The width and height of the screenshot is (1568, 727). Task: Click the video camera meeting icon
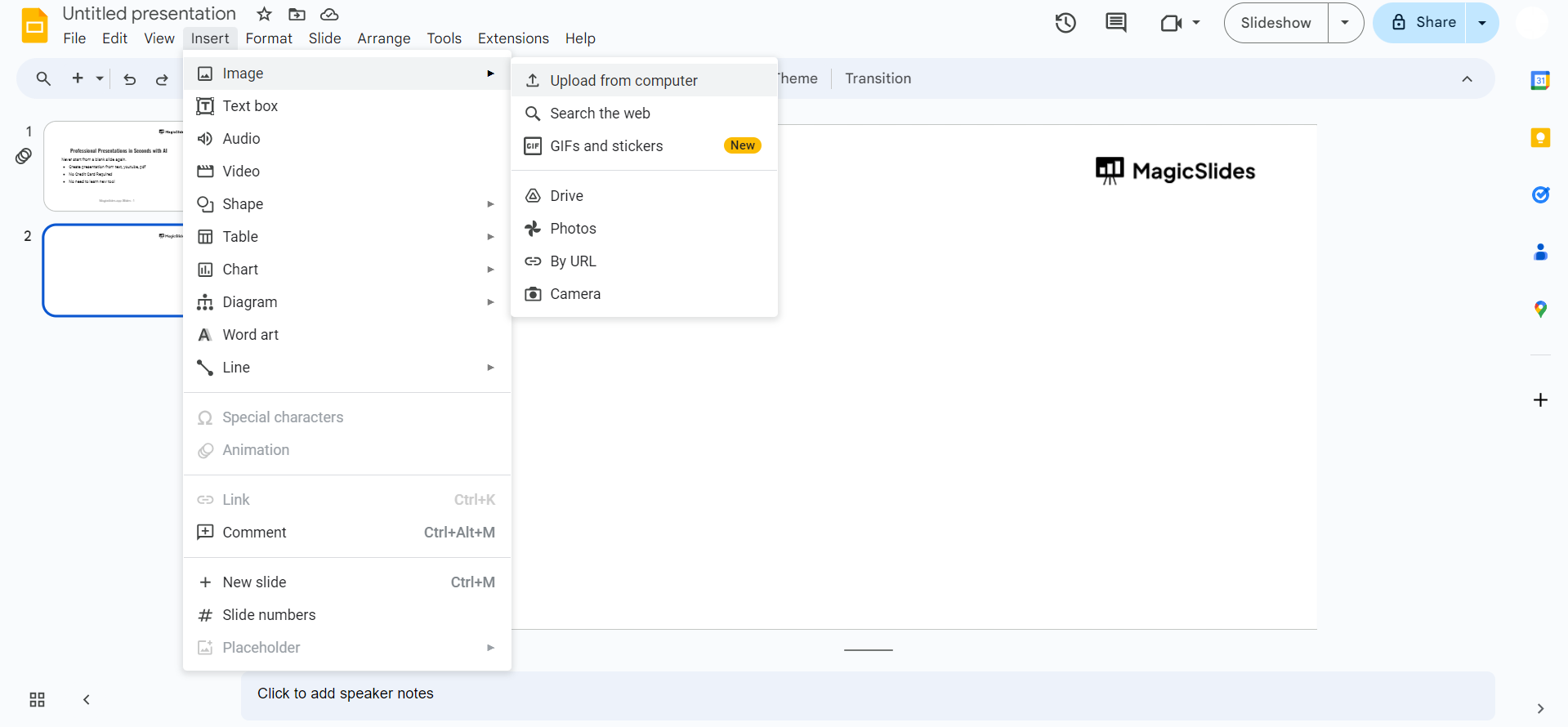pyautogui.click(x=1172, y=23)
